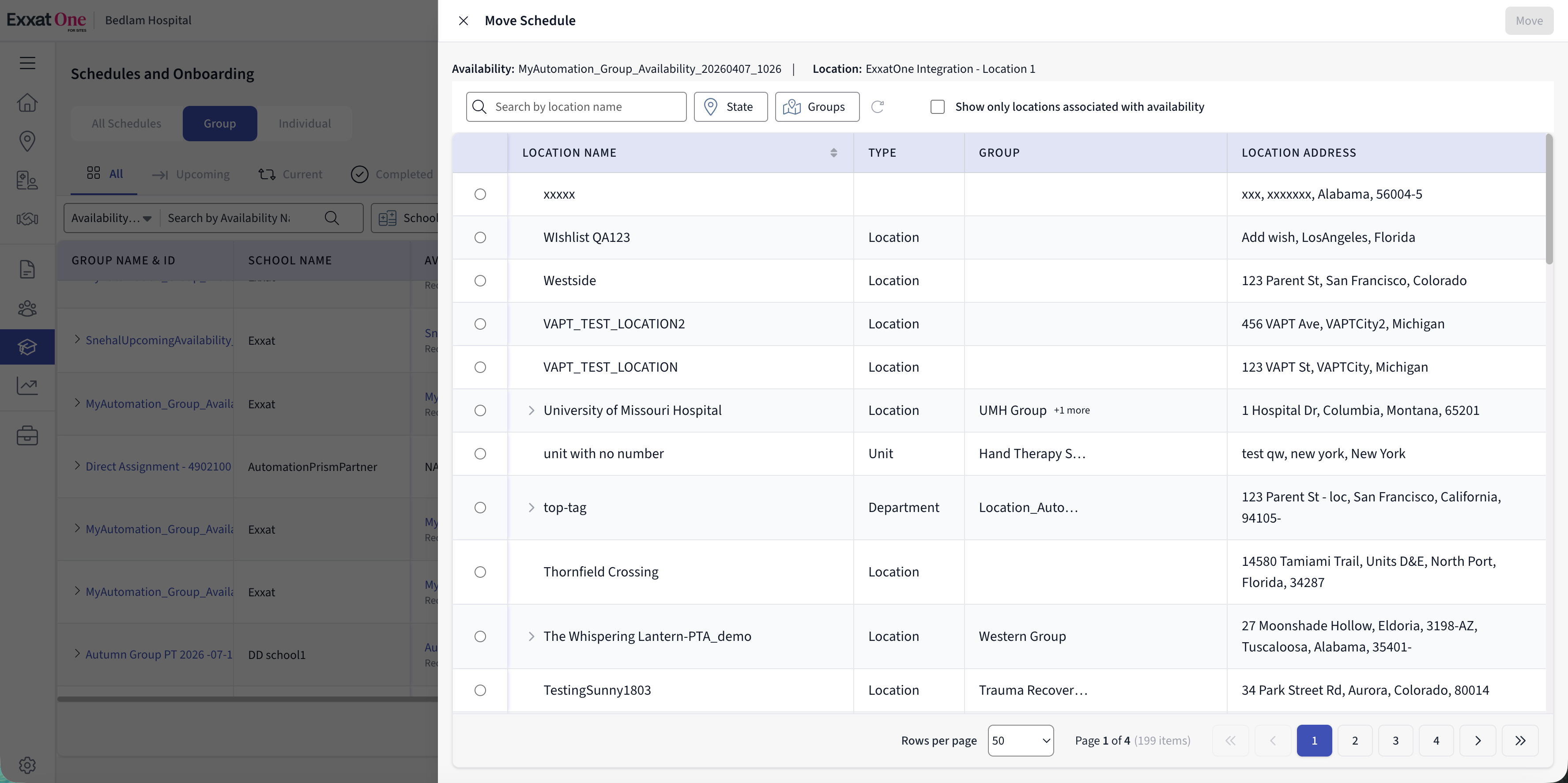This screenshot has height=783, width=1568.
Task: Go to Home icon in sidebar
Action: click(x=27, y=102)
